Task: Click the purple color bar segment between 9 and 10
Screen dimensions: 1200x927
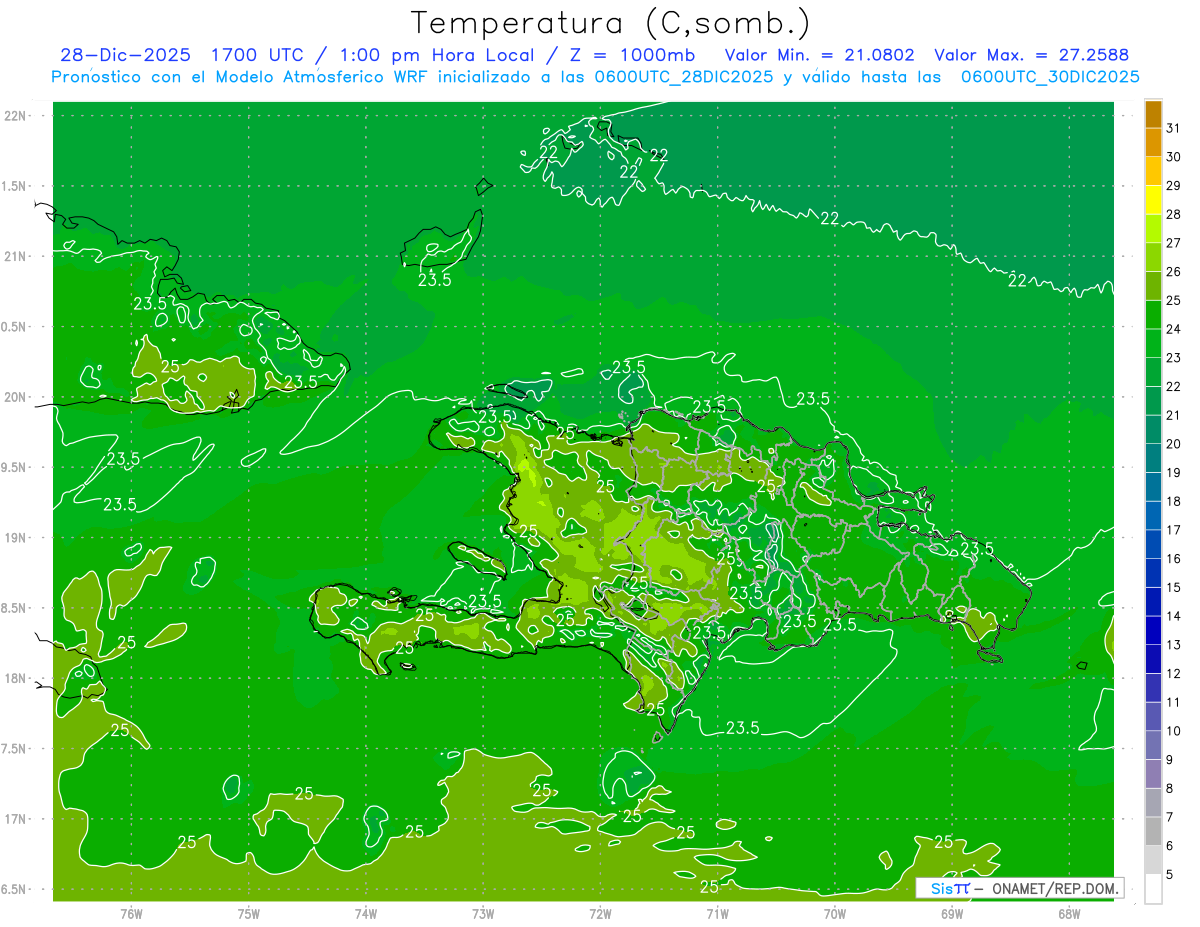Action: pos(1153,745)
